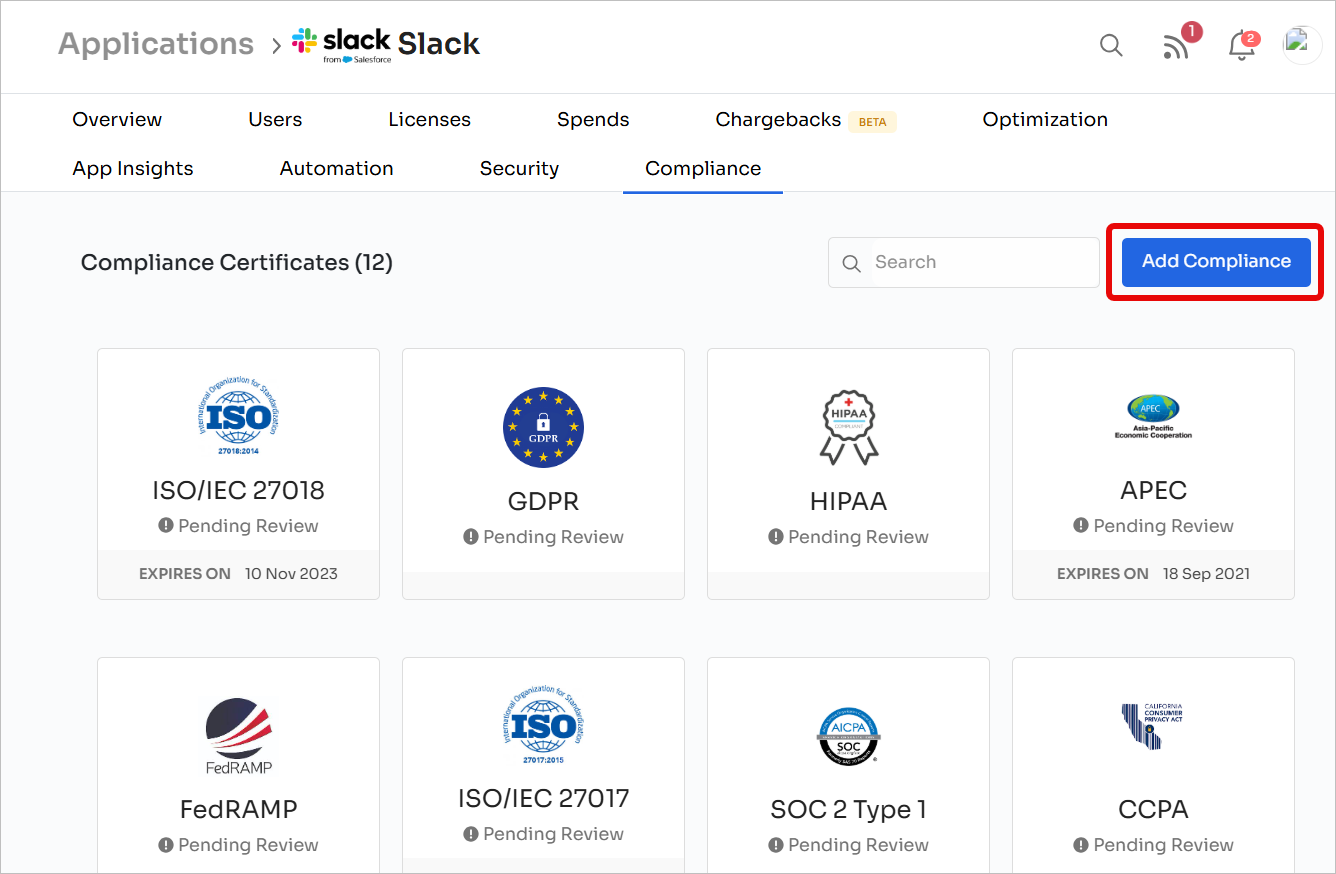The image size is (1336, 874).
Task: Switch to the Users tab
Action: click(275, 119)
